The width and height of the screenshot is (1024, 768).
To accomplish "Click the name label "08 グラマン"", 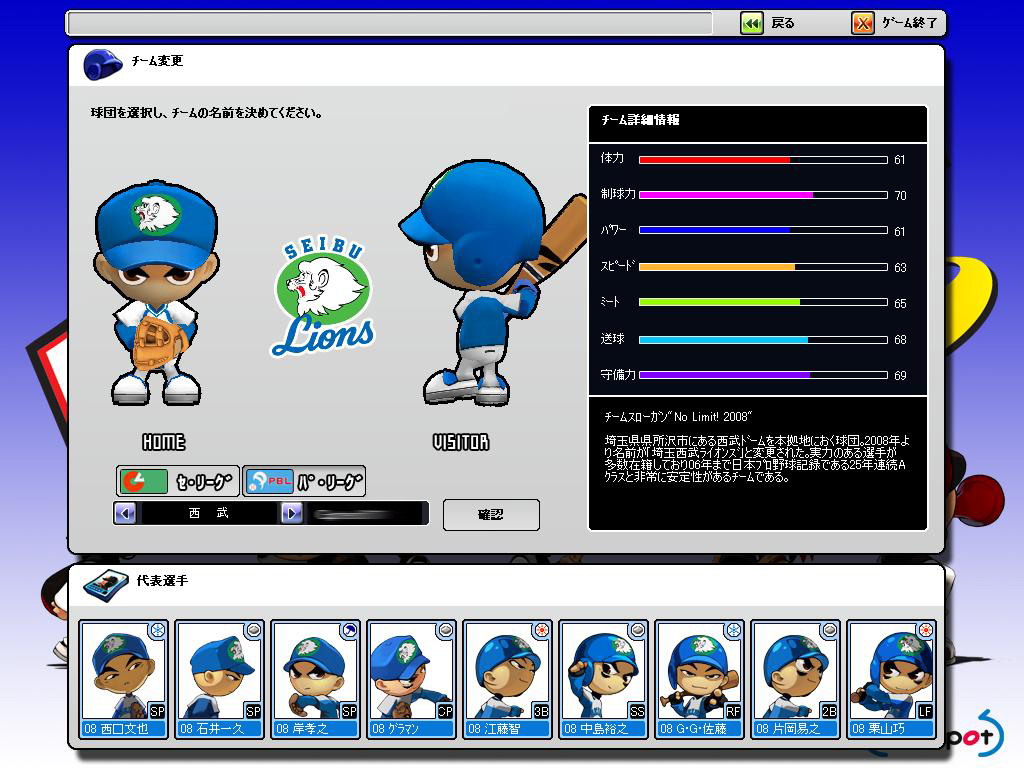I will point(395,728).
